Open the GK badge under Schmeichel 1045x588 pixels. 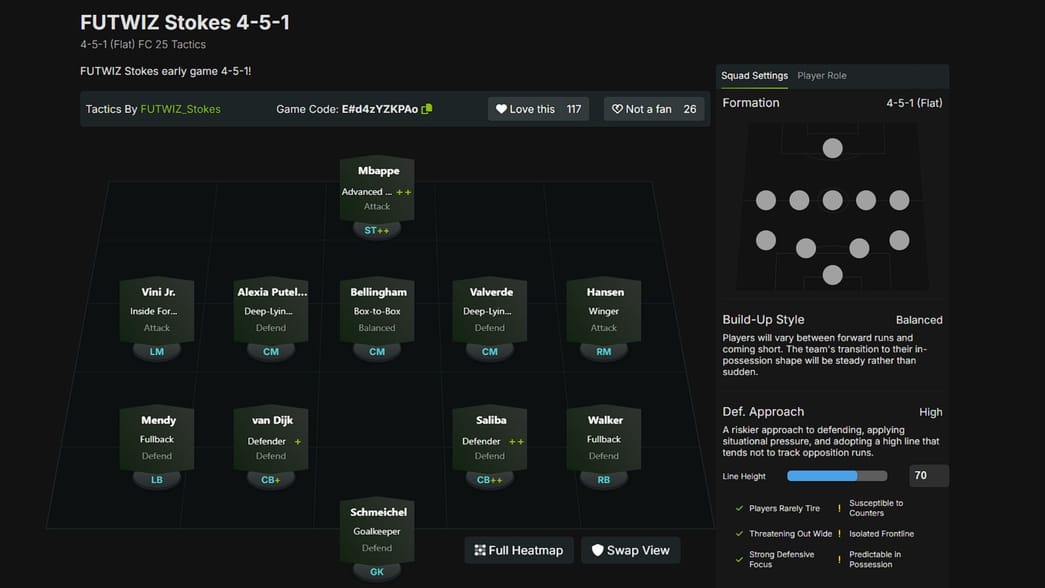click(376, 571)
